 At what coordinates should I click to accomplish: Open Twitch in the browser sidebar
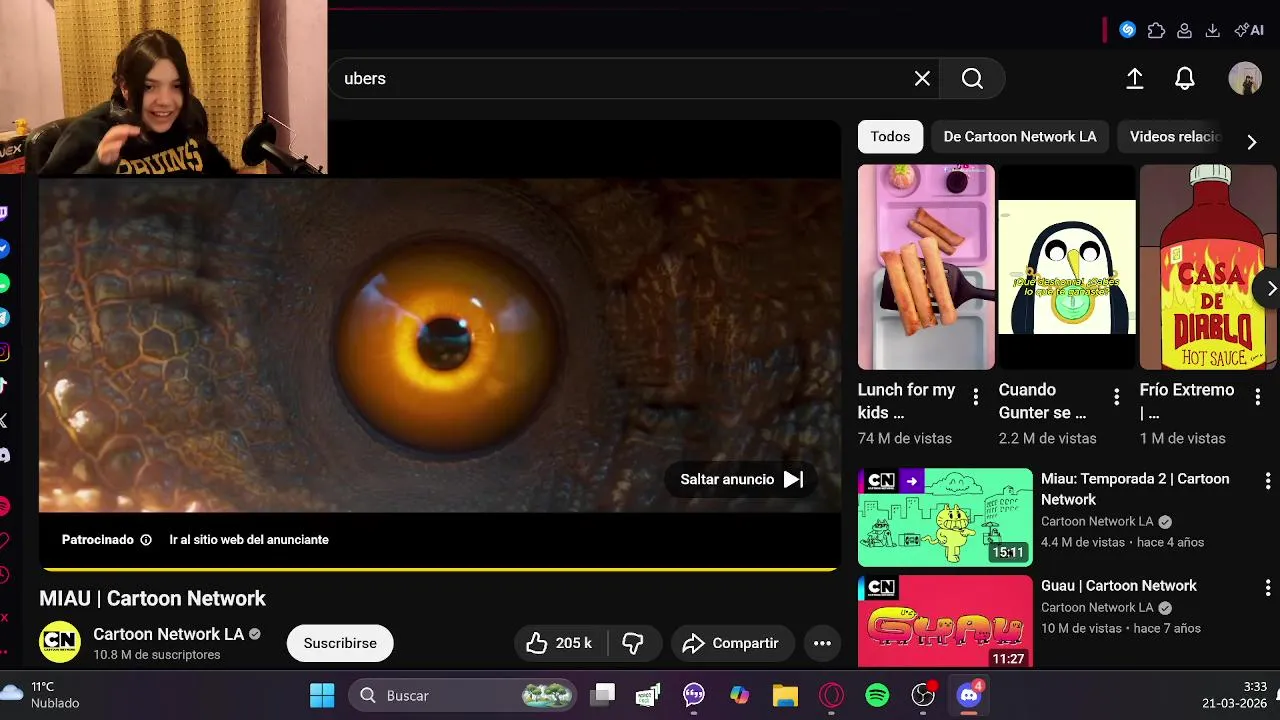4,213
